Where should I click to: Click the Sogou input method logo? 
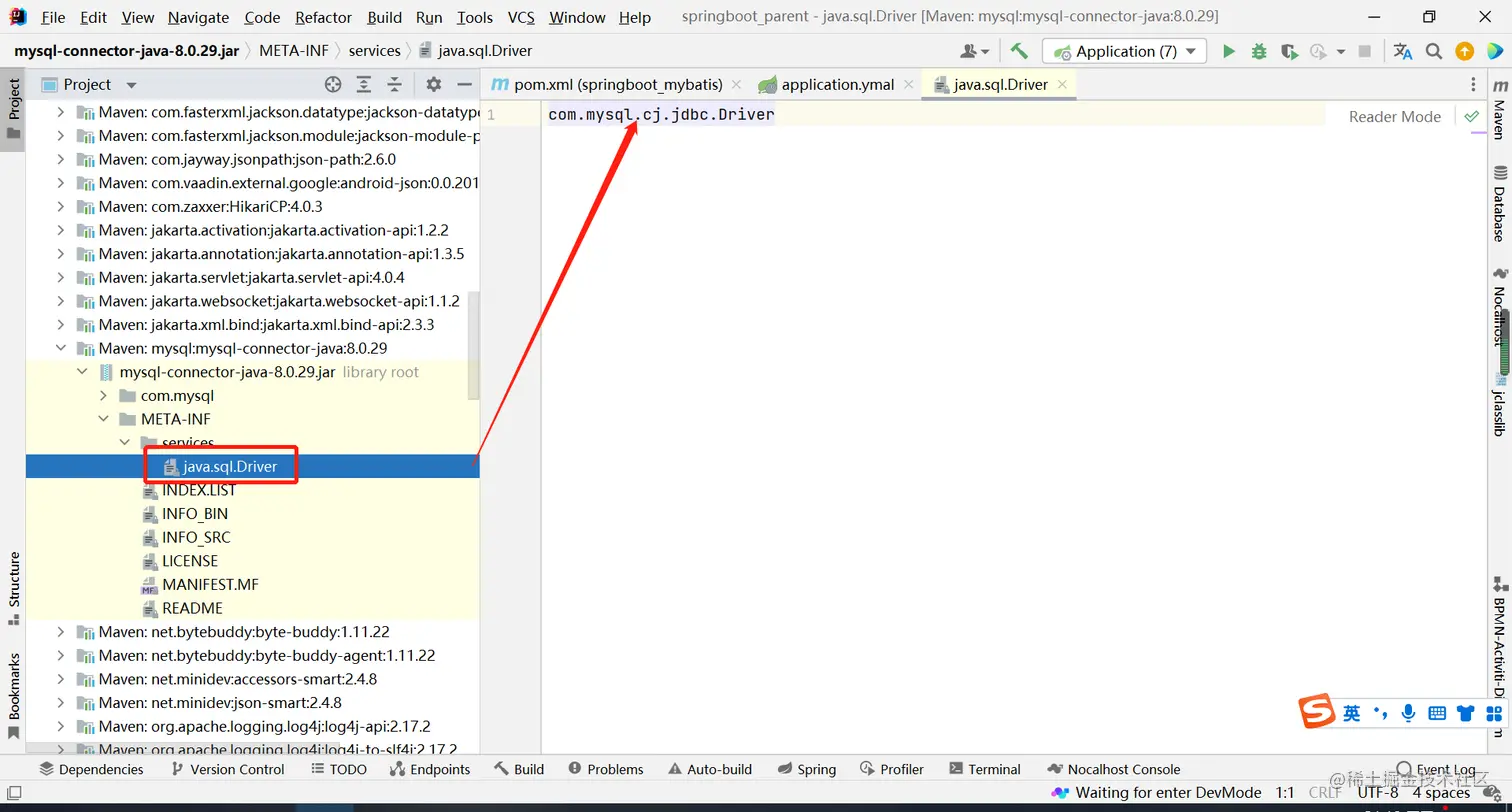coord(1317,711)
